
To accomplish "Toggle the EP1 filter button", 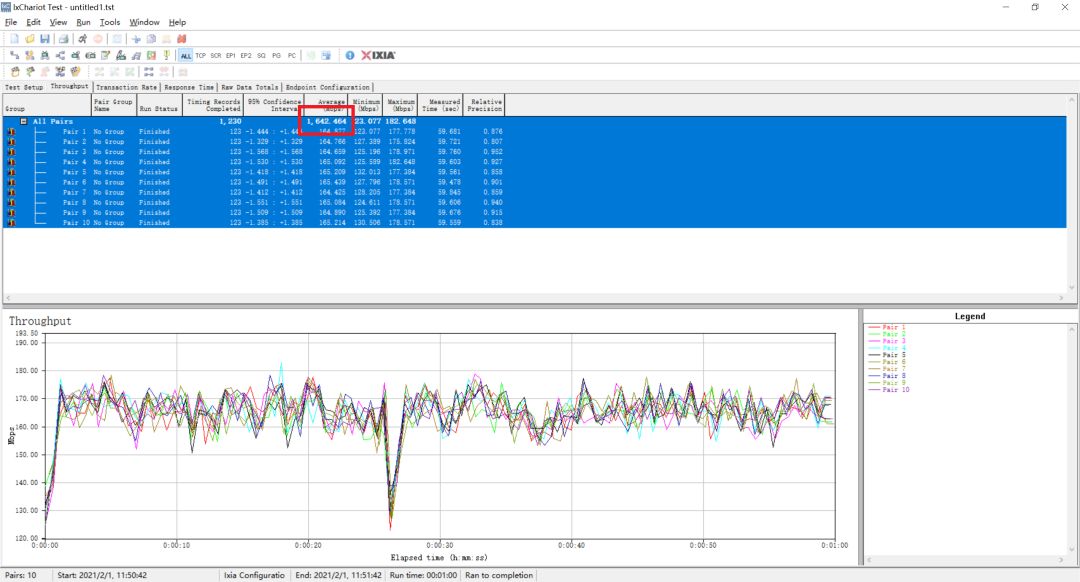I will tap(231, 55).
